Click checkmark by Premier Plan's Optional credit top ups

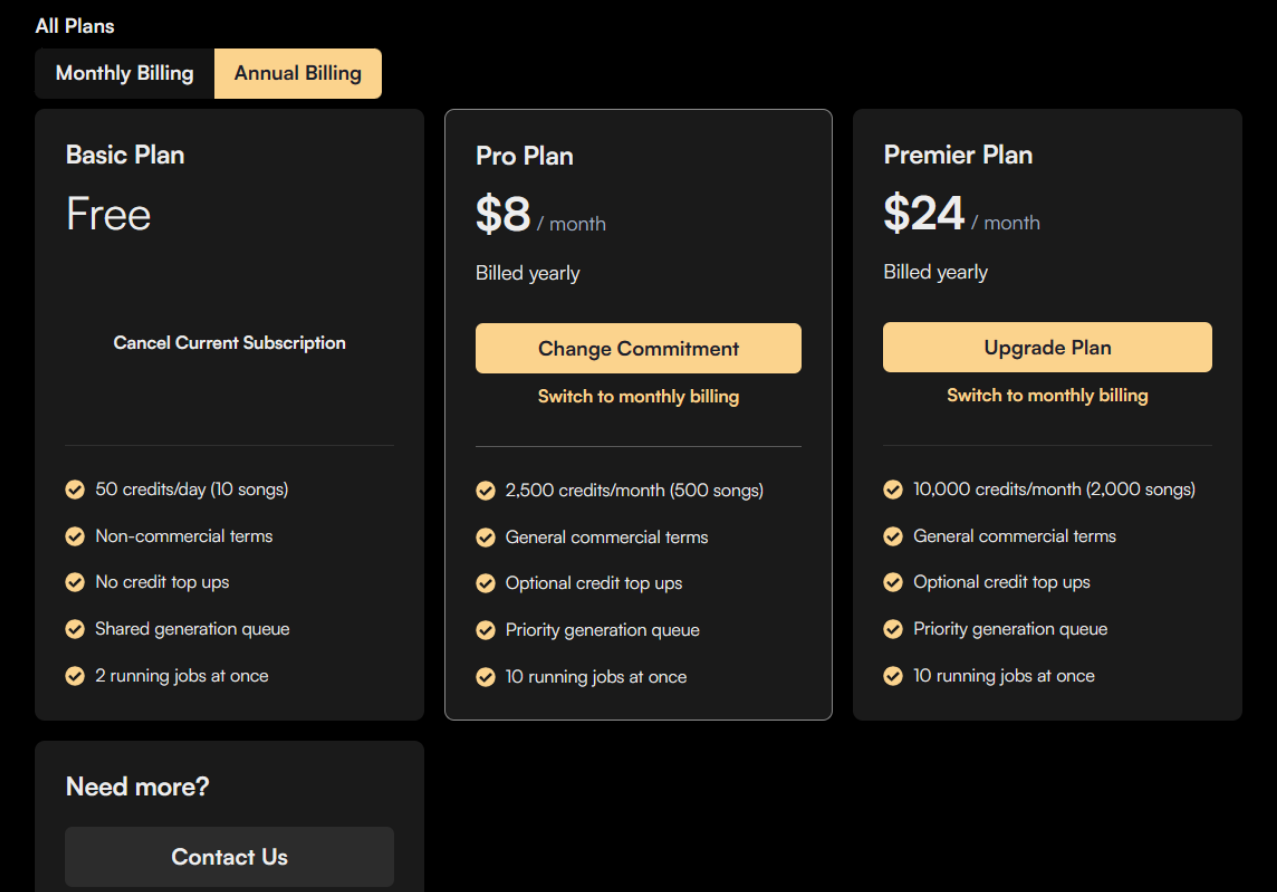pos(893,583)
